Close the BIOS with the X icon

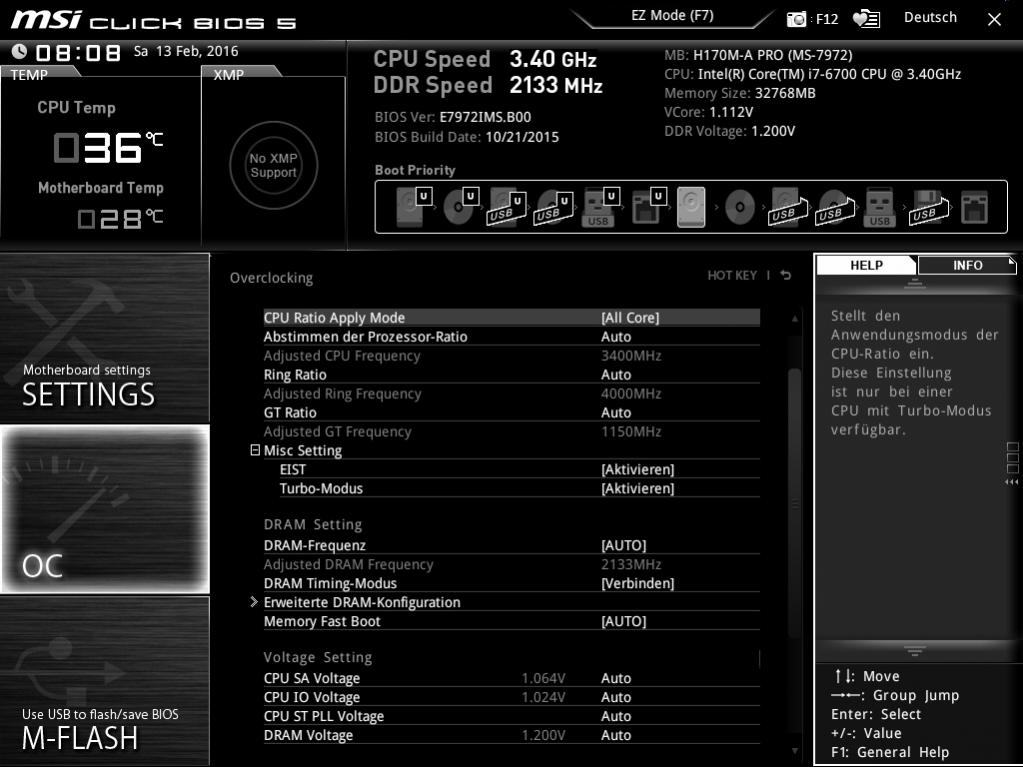(994, 20)
